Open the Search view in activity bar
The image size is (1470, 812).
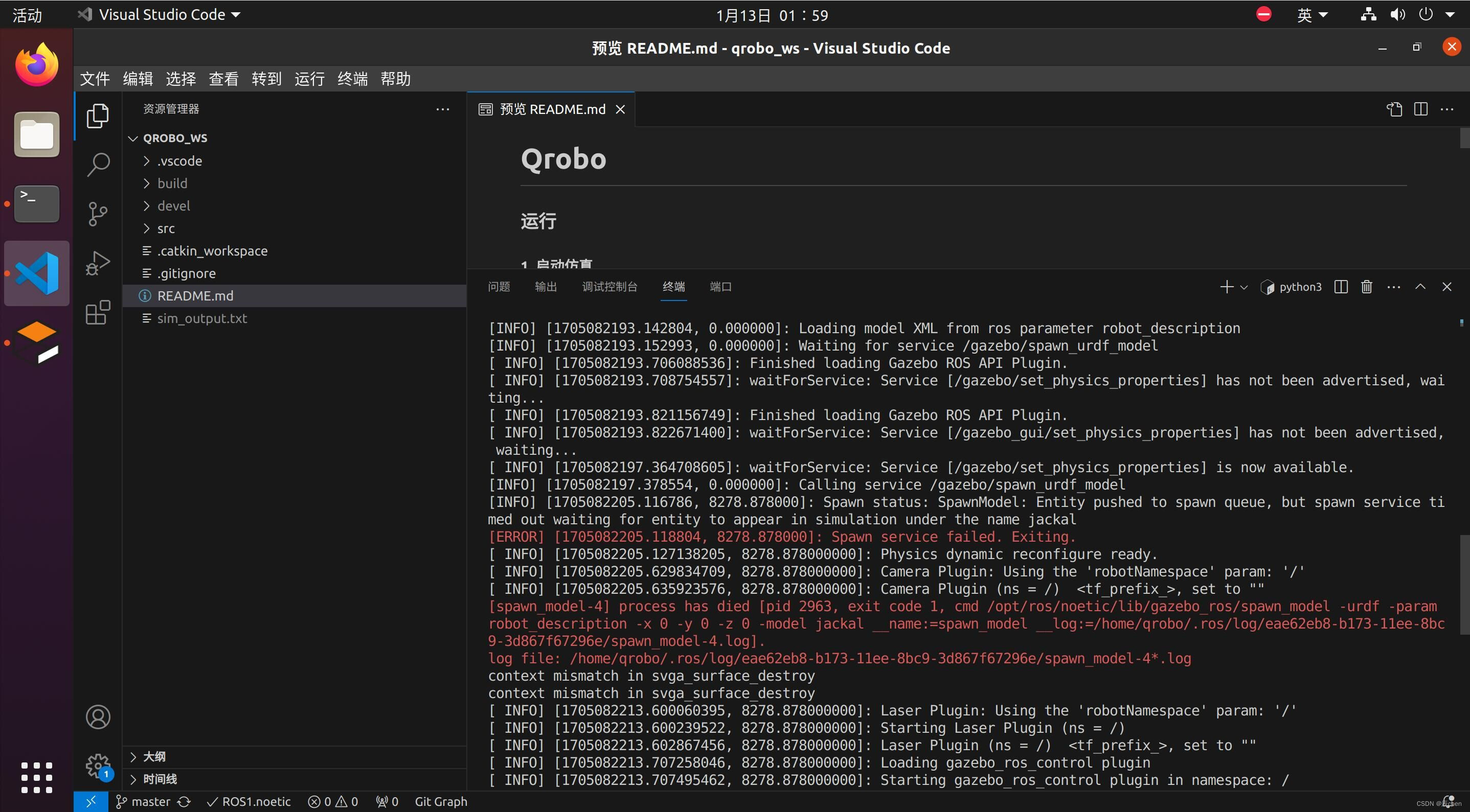98,165
